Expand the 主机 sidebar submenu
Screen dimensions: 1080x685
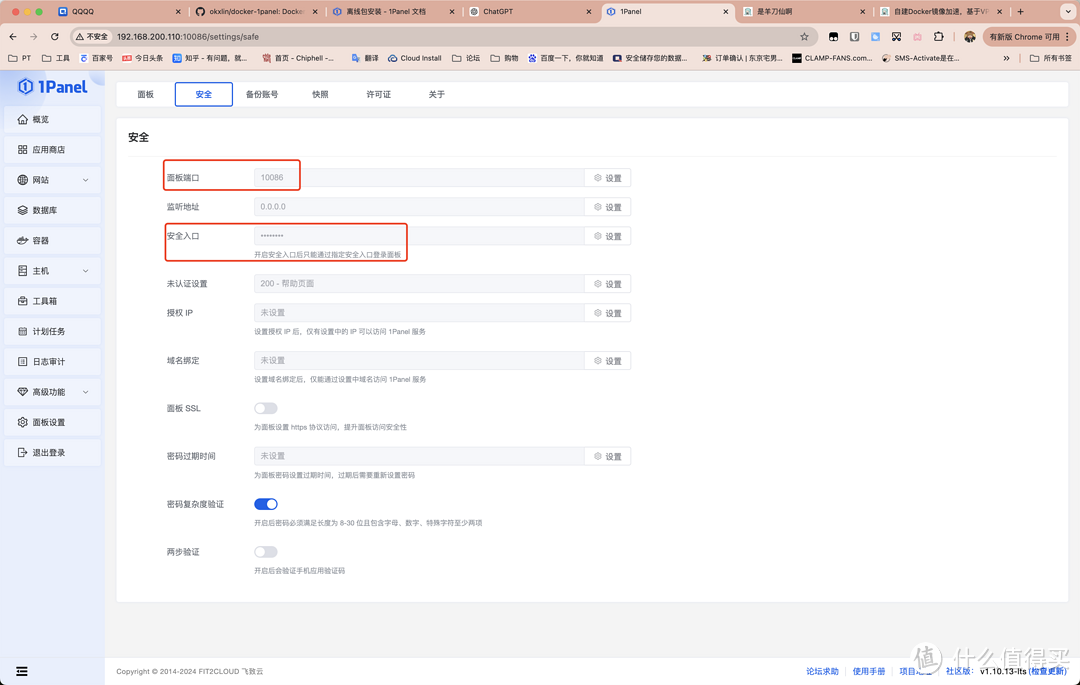[x=85, y=271]
